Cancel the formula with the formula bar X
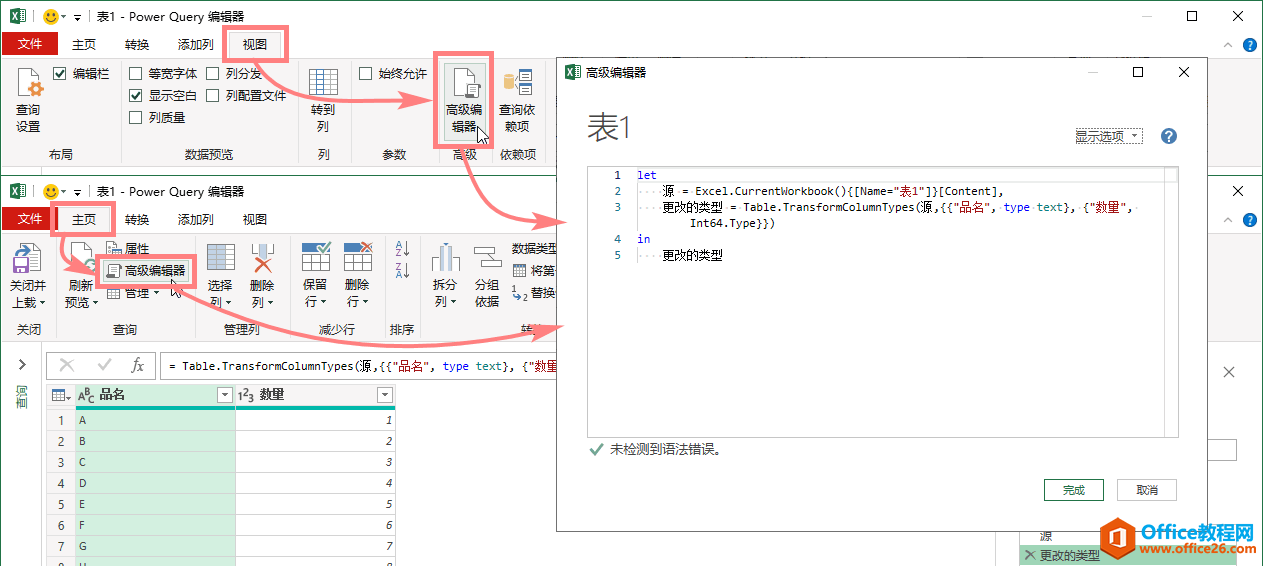The image size is (1263, 566). pyautogui.click(x=67, y=366)
